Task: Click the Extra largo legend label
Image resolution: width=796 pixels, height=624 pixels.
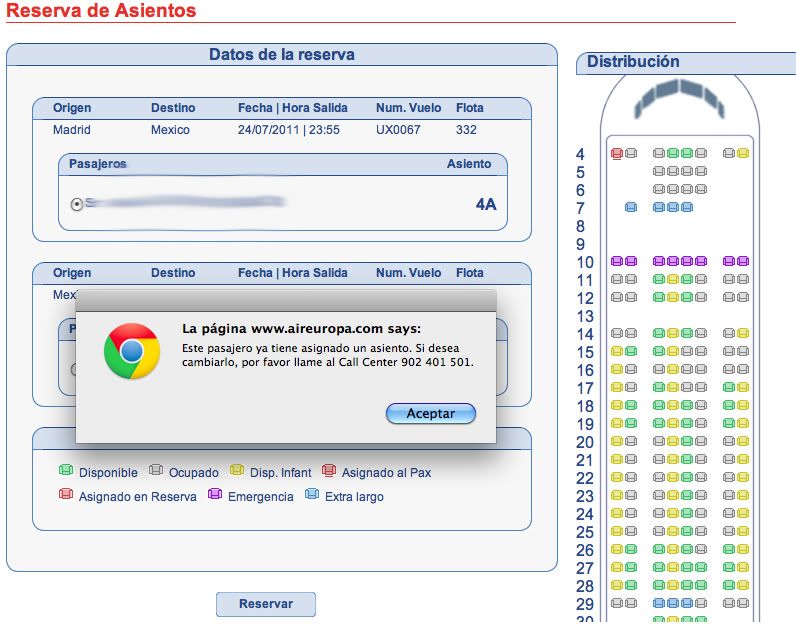Action: click(354, 497)
